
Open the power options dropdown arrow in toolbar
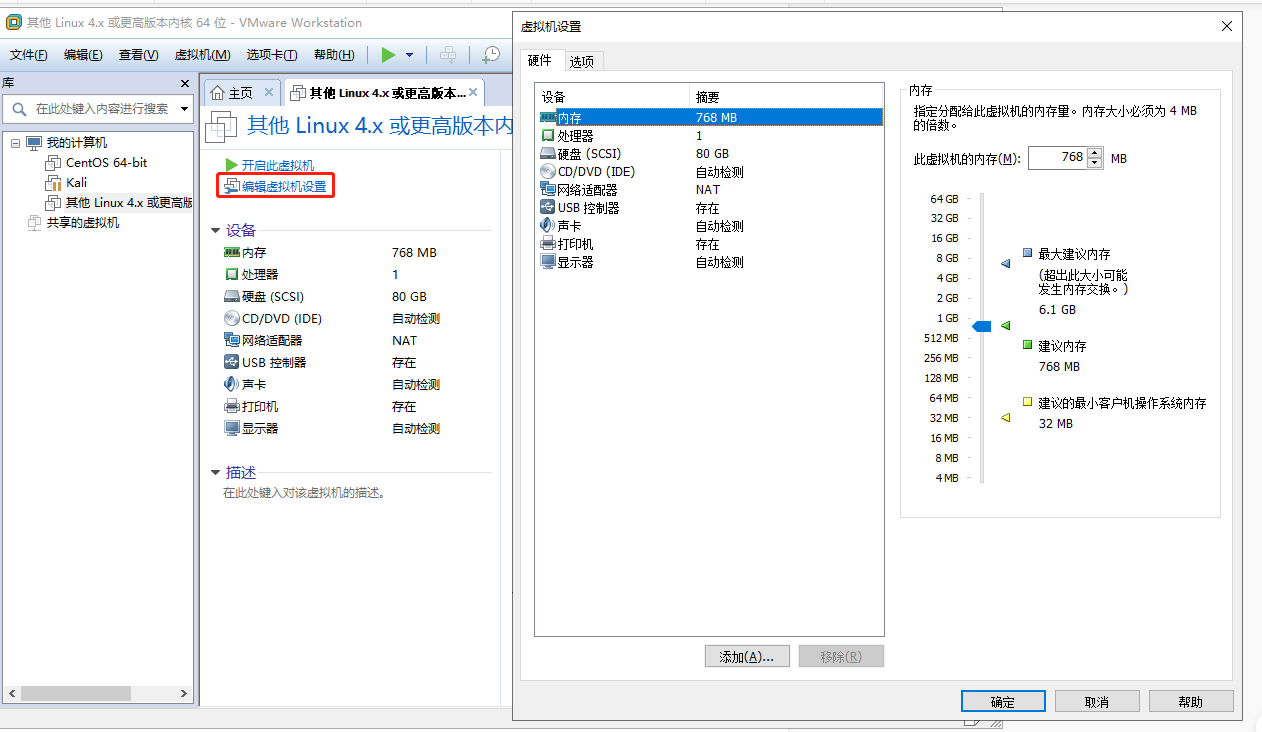[409, 55]
